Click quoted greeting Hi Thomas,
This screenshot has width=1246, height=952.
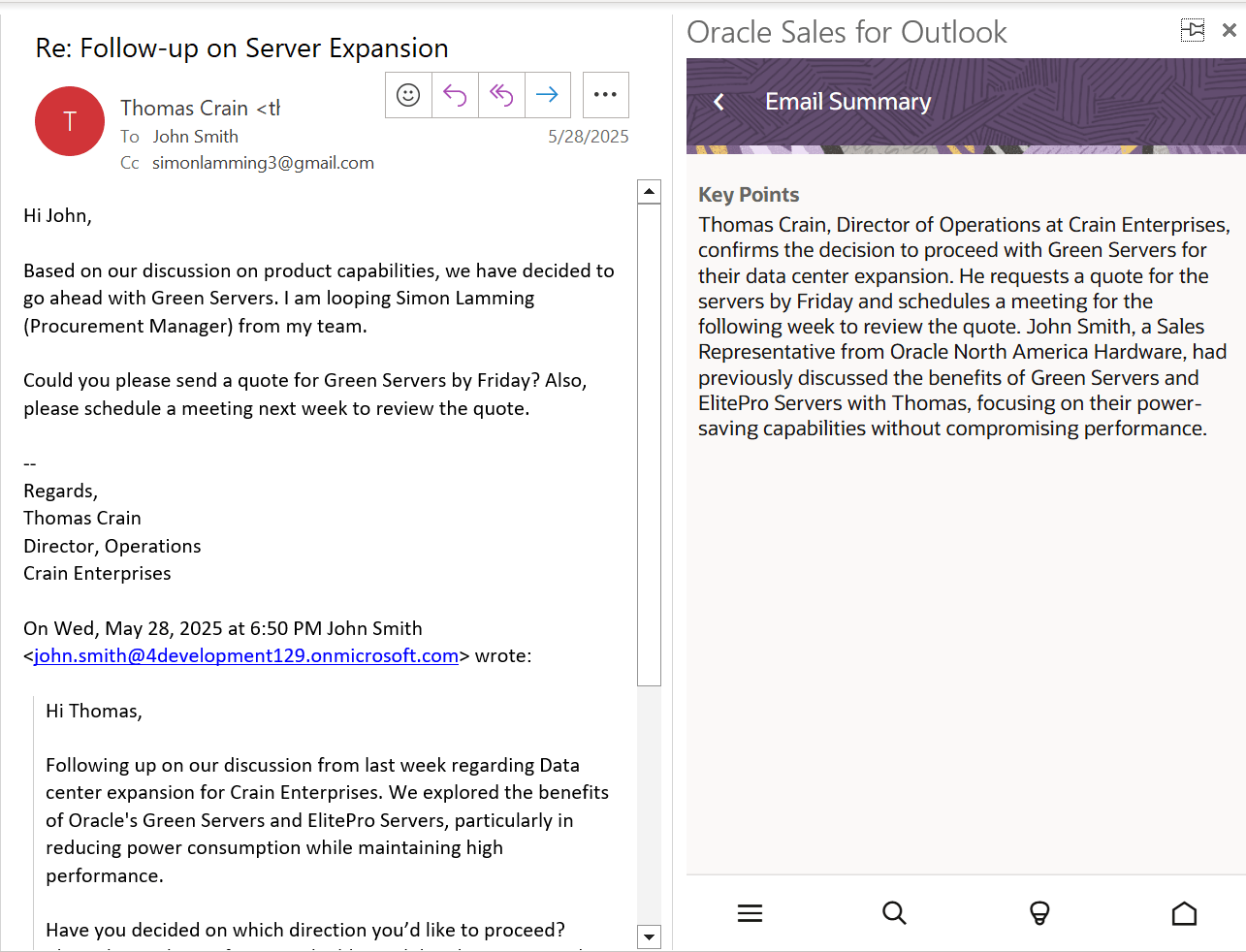click(x=94, y=711)
